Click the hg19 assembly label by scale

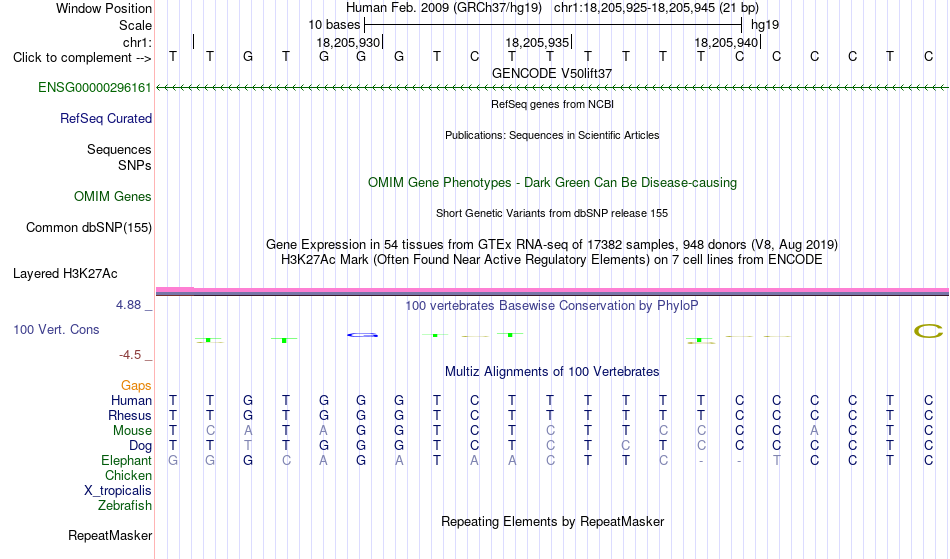(x=765, y=25)
